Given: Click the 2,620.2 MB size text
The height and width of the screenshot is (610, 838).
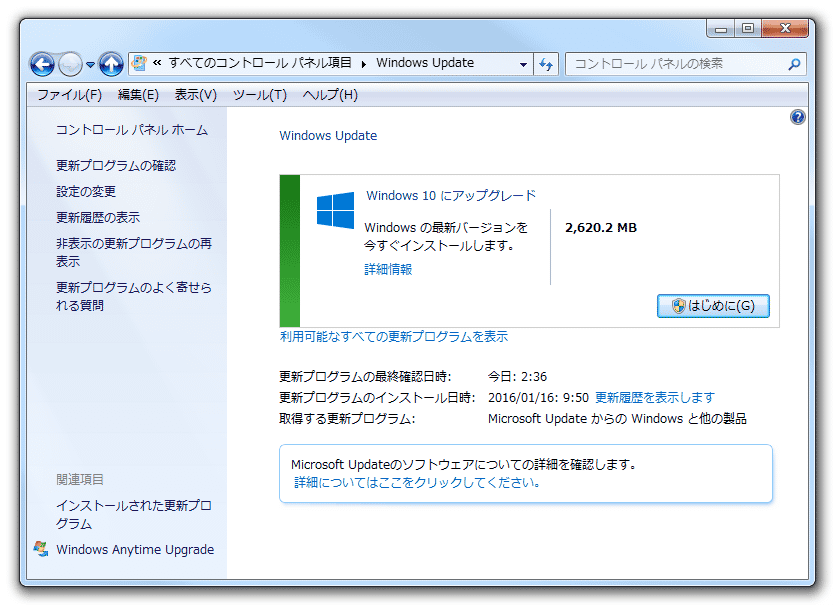Looking at the screenshot, I should [601, 228].
